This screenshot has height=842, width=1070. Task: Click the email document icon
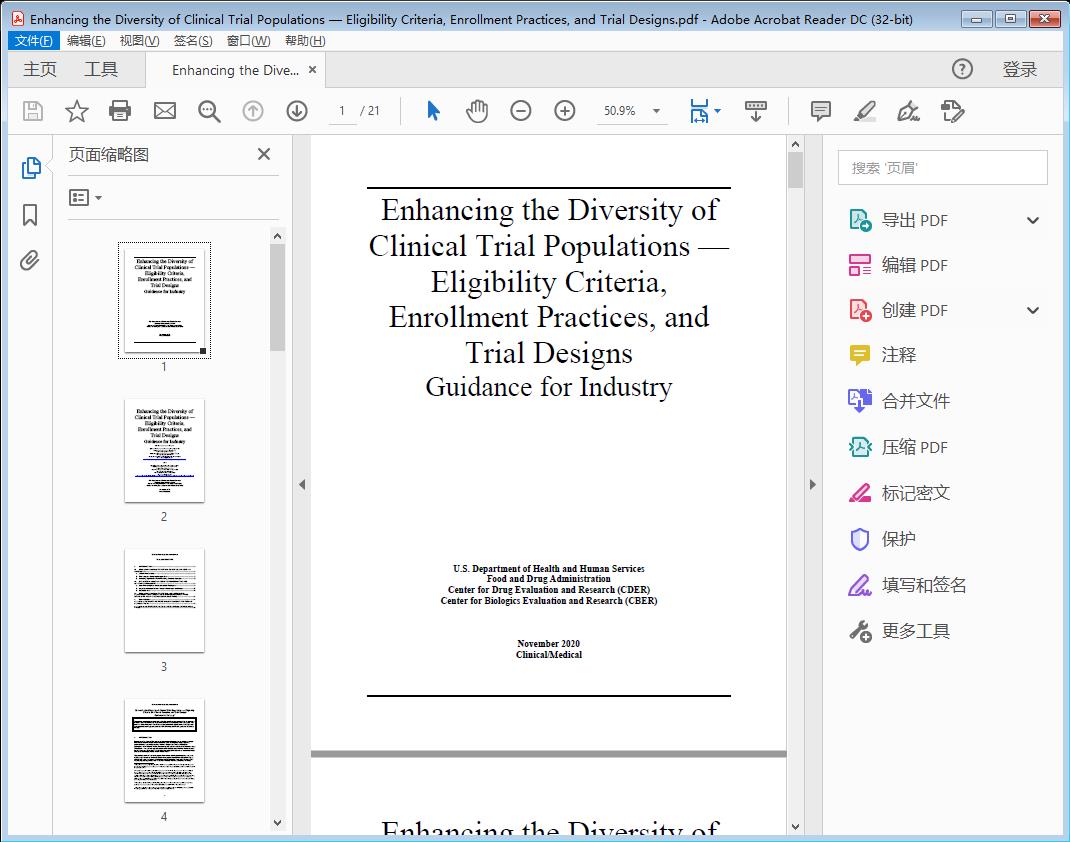164,111
